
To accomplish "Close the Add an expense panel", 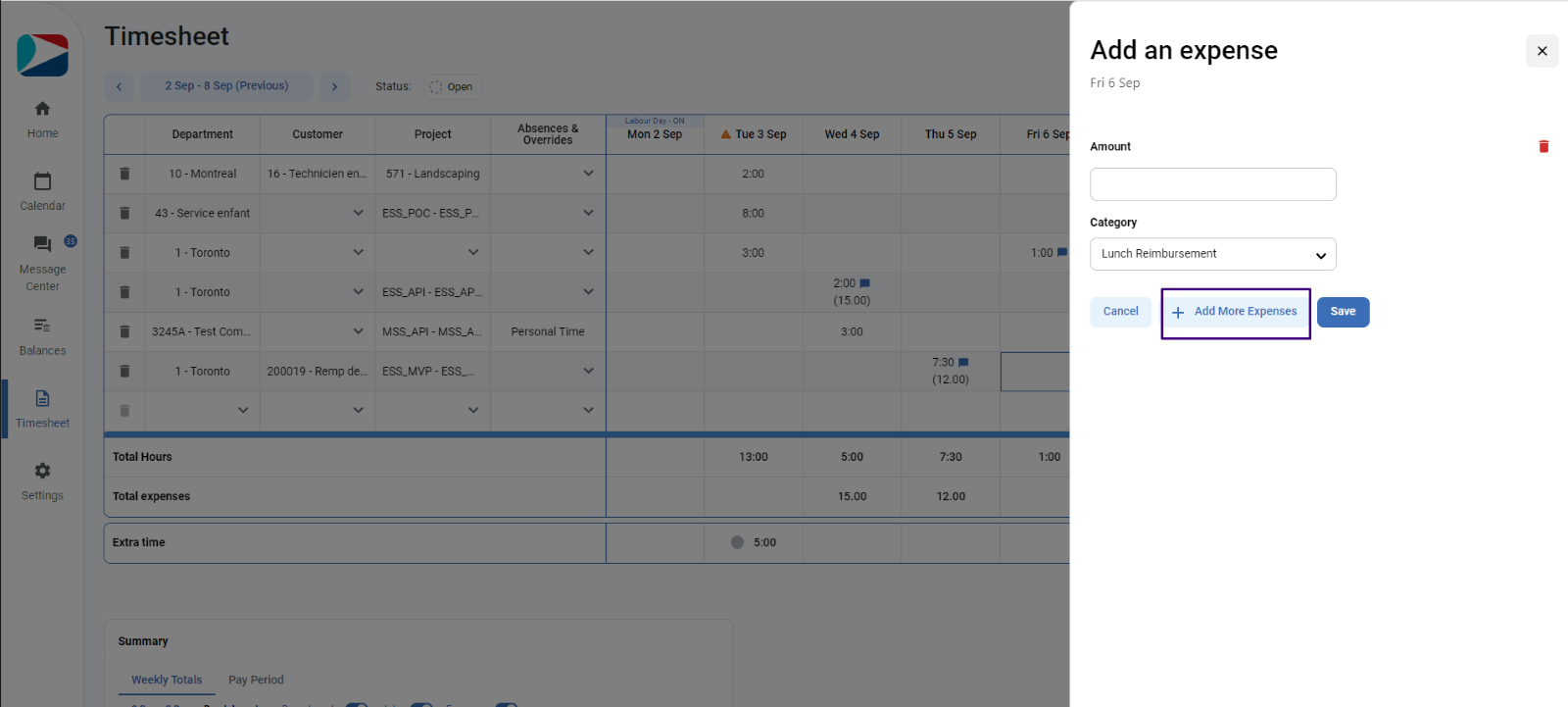I will tap(1542, 51).
